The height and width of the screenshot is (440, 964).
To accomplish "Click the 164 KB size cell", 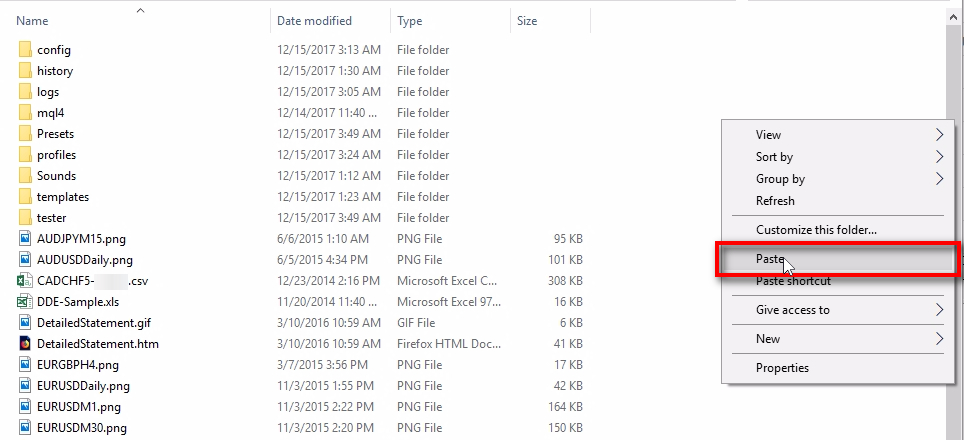I will pos(565,407).
